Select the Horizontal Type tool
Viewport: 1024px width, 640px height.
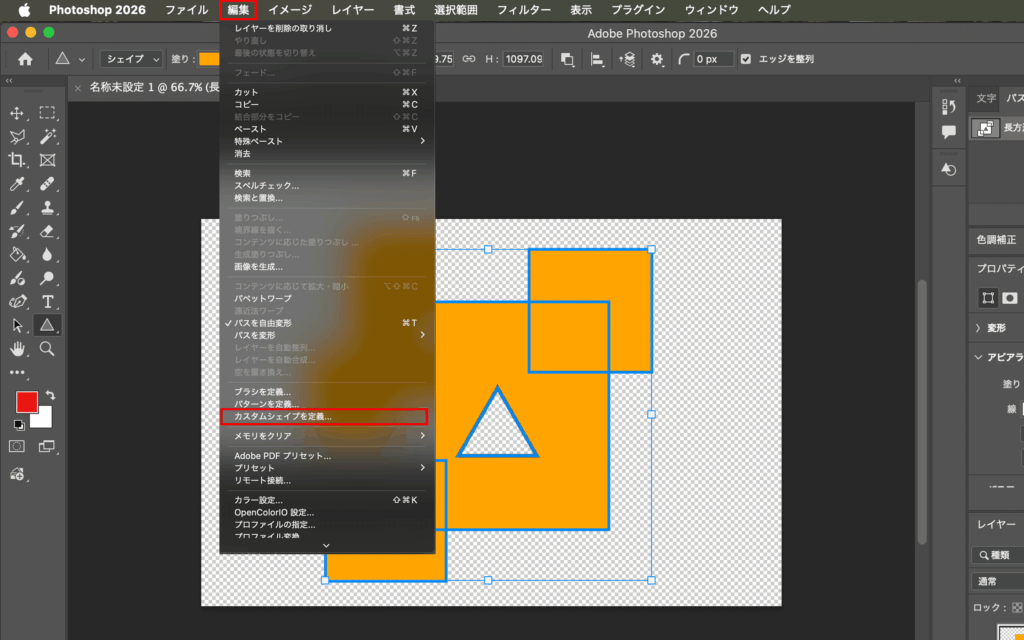[x=47, y=302]
